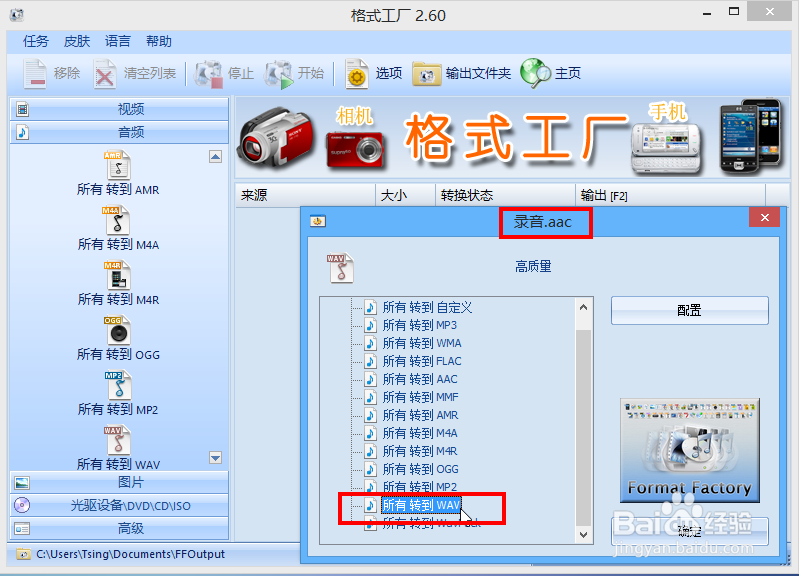Open 选项 options gear icon

(x=357, y=74)
